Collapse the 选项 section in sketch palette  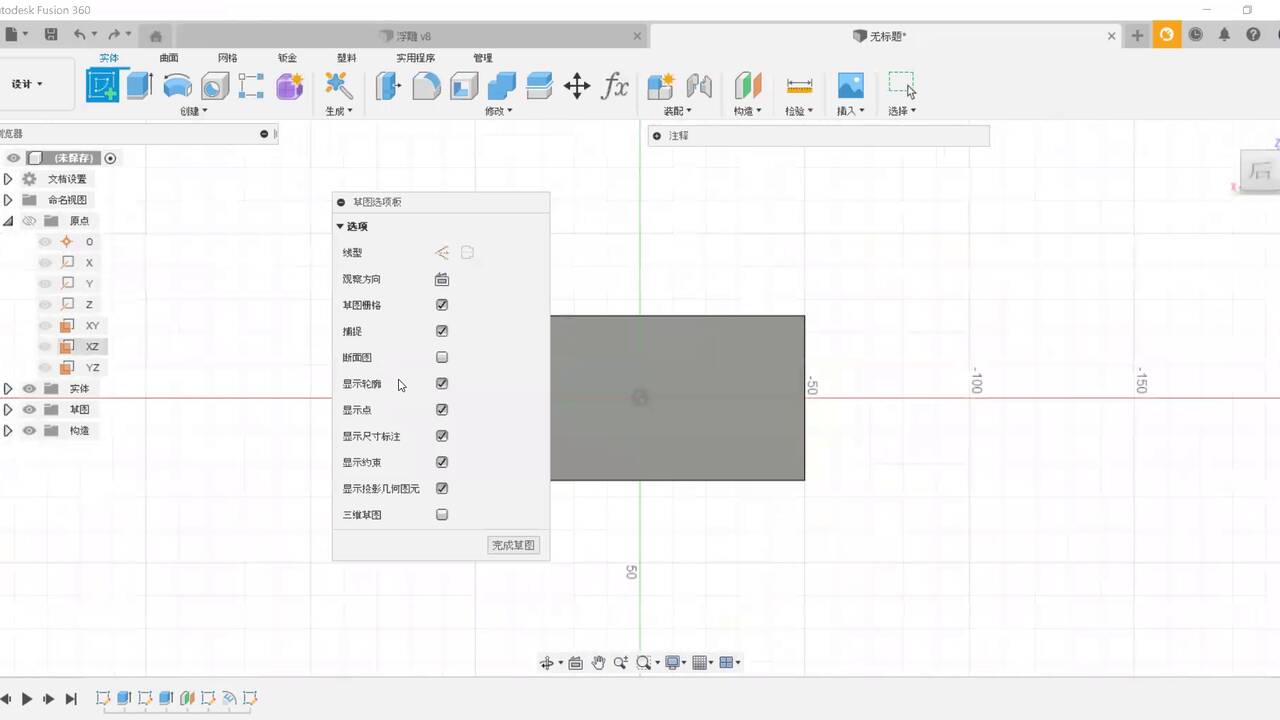coord(340,227)
